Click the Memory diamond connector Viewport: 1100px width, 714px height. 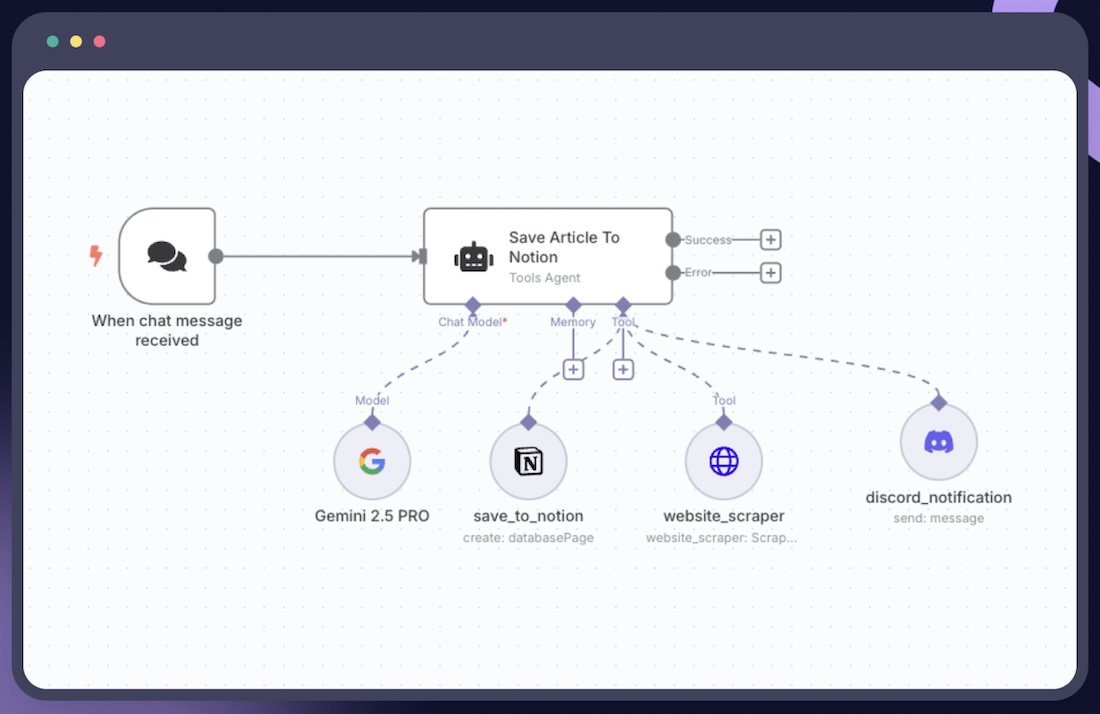pyautogui.click(x=573, y=304)
